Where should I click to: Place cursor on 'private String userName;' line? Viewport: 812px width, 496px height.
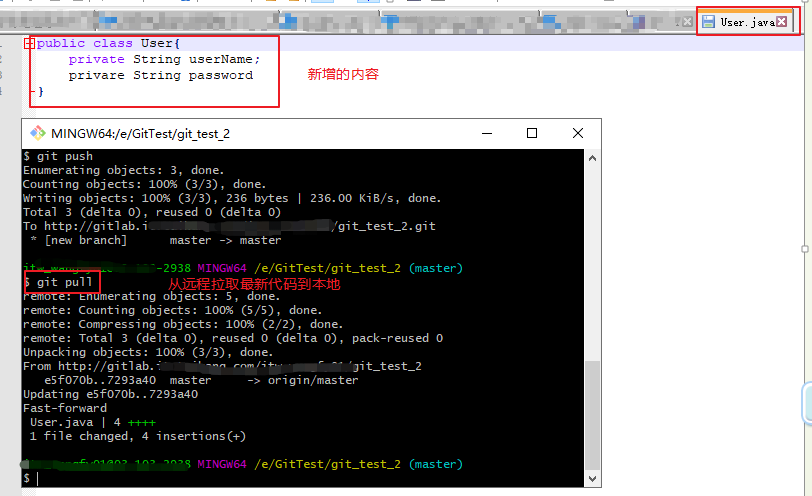click(x=164, y=60)
